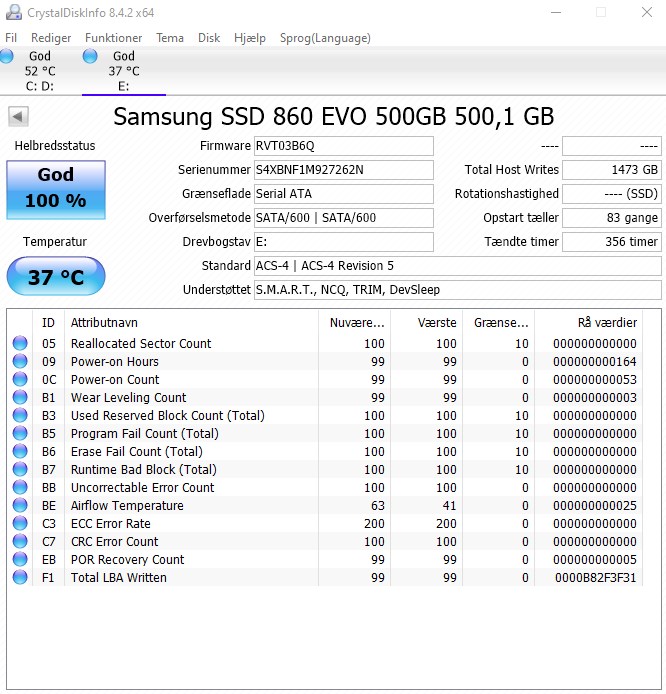
Task: Click the Drevbogstav E: field
Action: 343,242
